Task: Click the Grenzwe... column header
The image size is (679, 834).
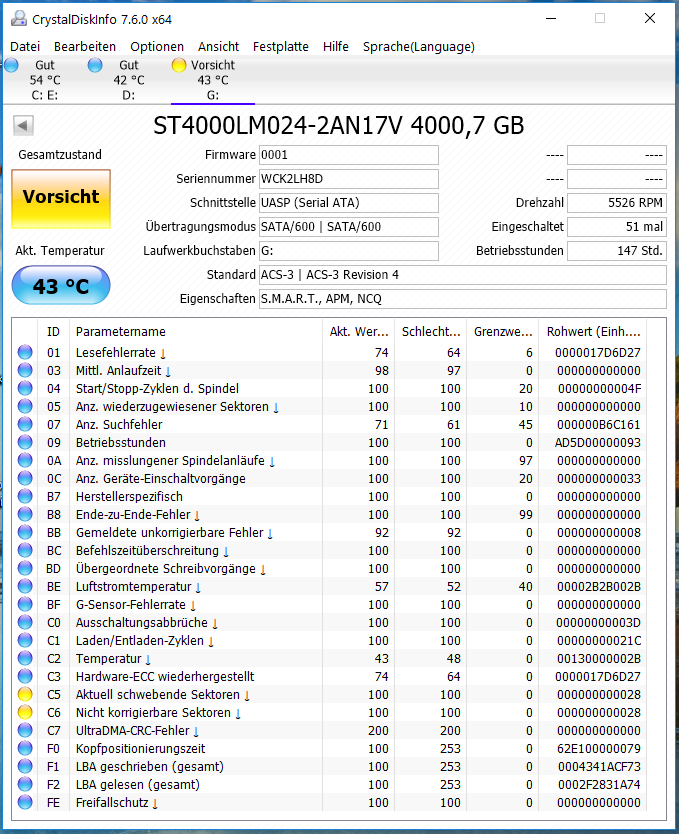Action: click(502, 331)
